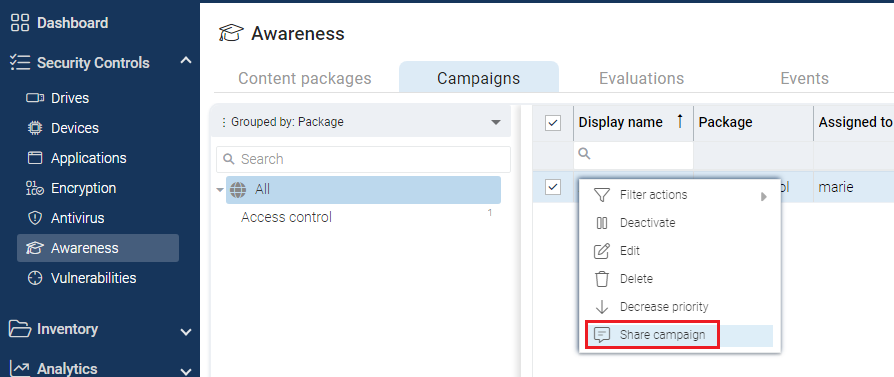Click the Applications window icon
Viewport: 894px width, 377px height.
click(x=35, y=158)
